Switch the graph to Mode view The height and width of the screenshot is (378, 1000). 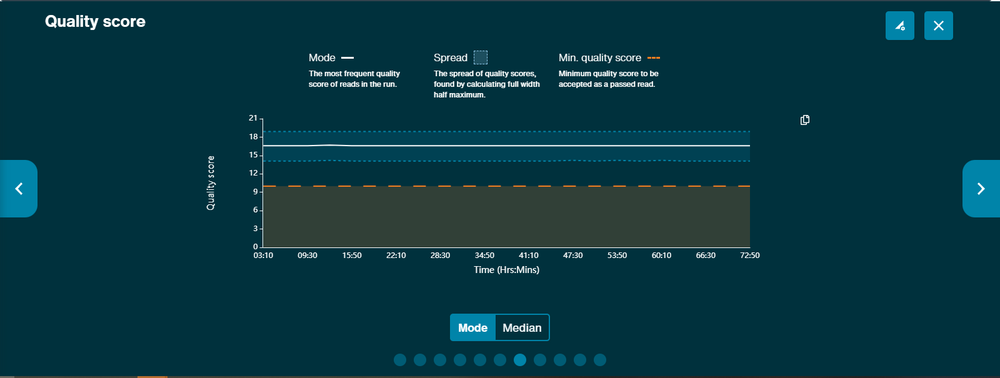[x=473, y=328]
